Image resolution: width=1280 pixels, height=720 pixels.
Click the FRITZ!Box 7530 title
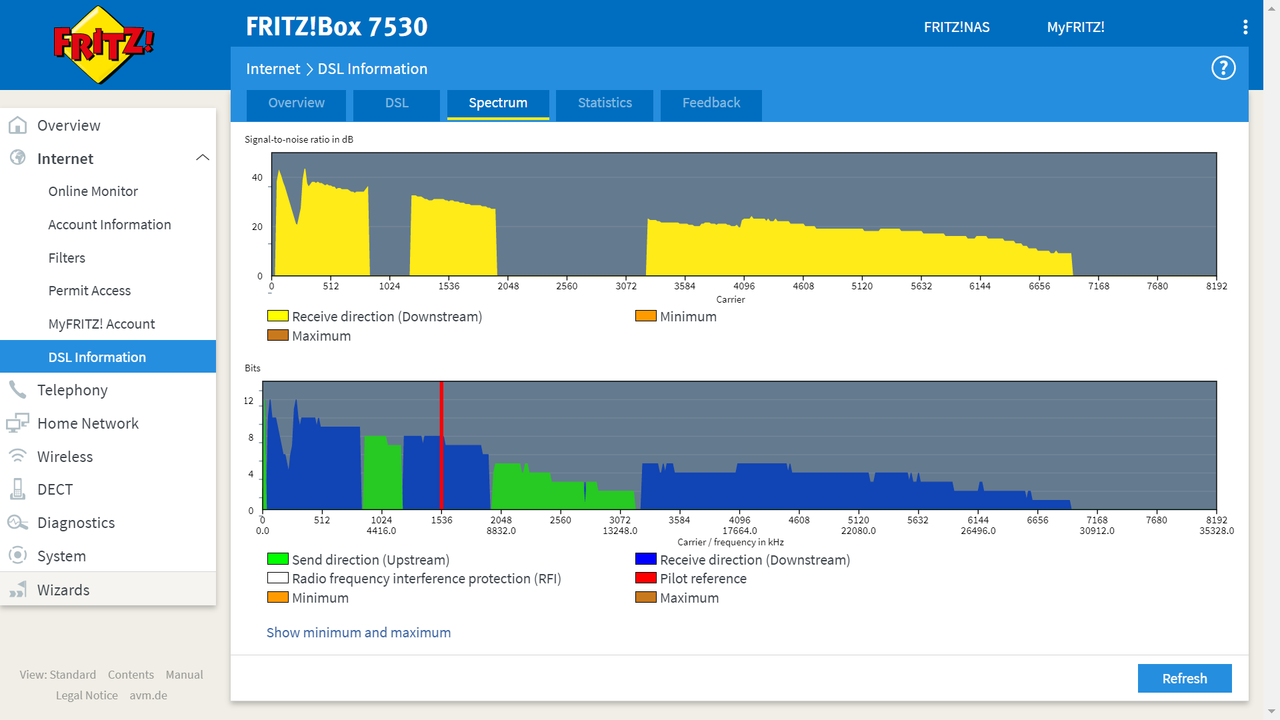(x=337, y=26)
